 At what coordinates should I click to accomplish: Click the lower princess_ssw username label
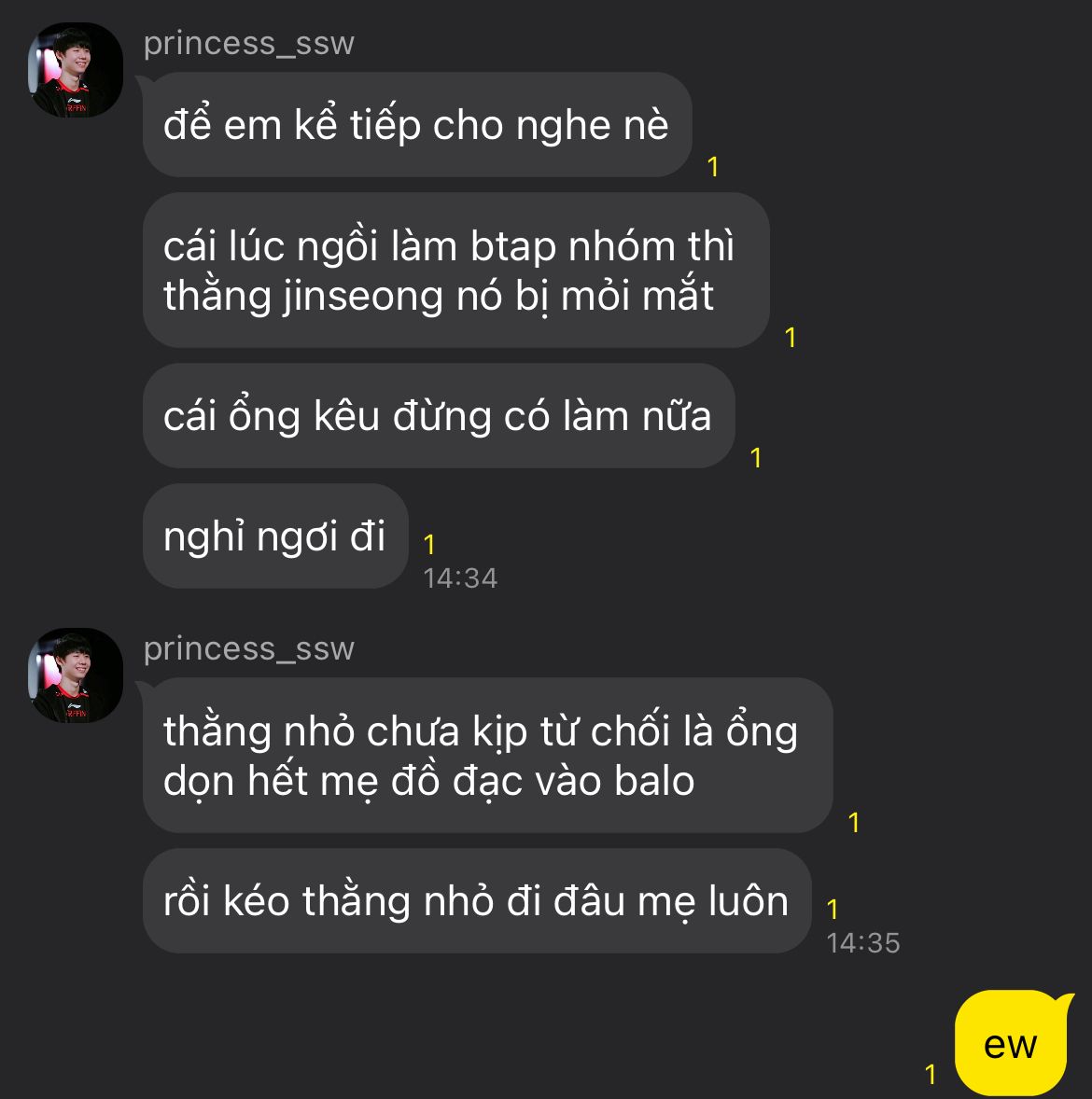(249, 649)
